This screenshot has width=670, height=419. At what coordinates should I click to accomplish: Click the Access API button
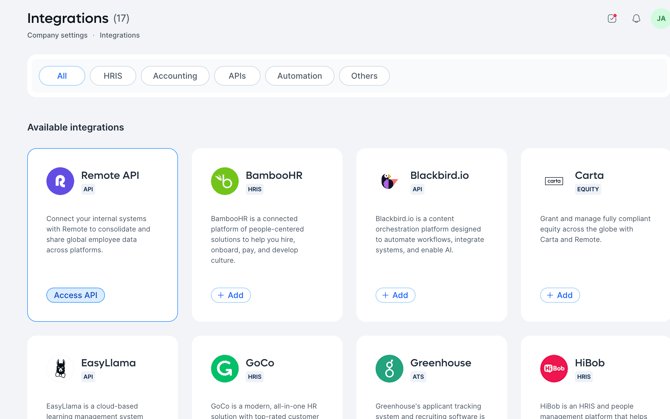[76, 295]
